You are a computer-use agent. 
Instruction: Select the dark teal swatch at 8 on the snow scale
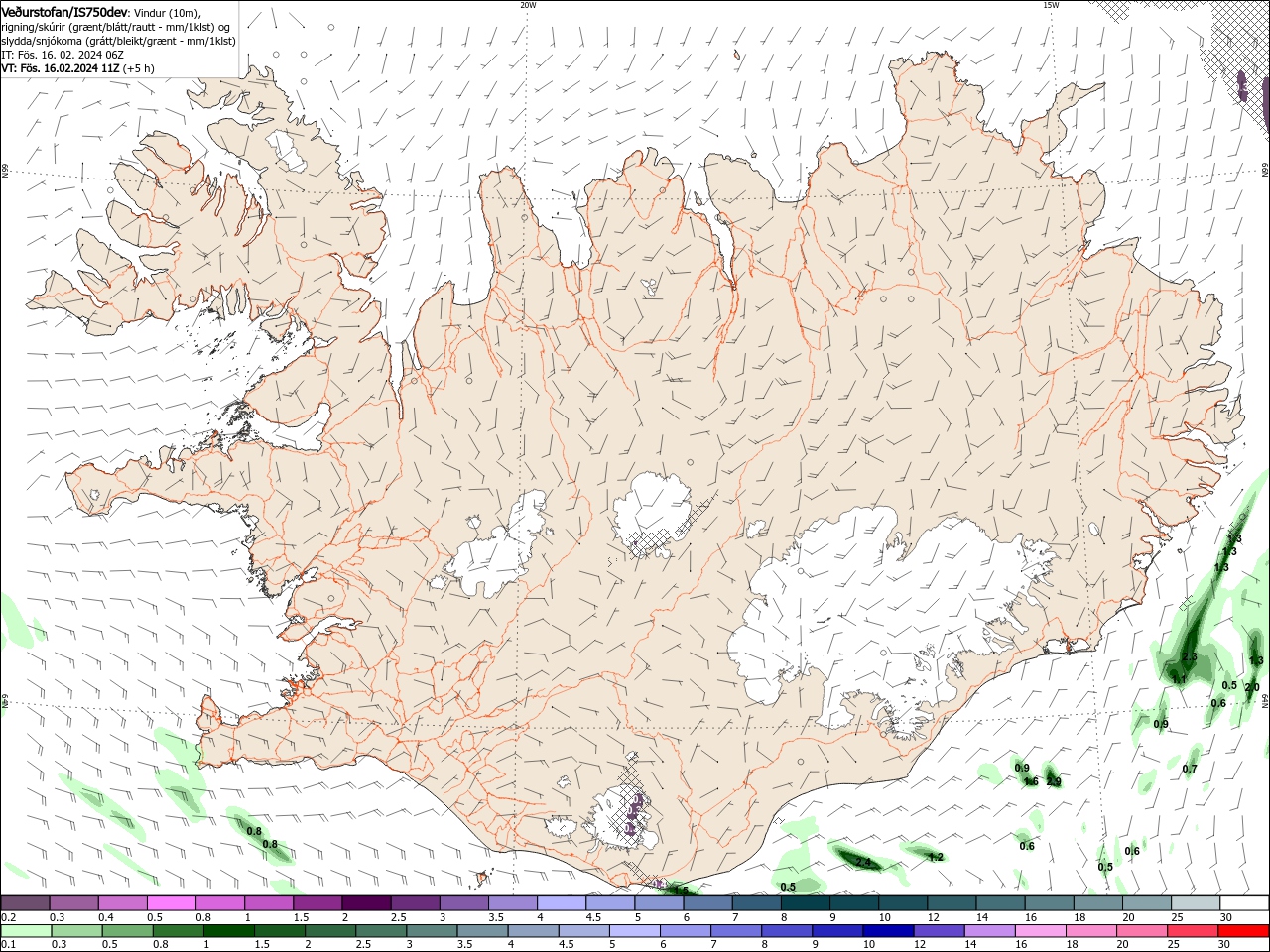tap(805, 903)
